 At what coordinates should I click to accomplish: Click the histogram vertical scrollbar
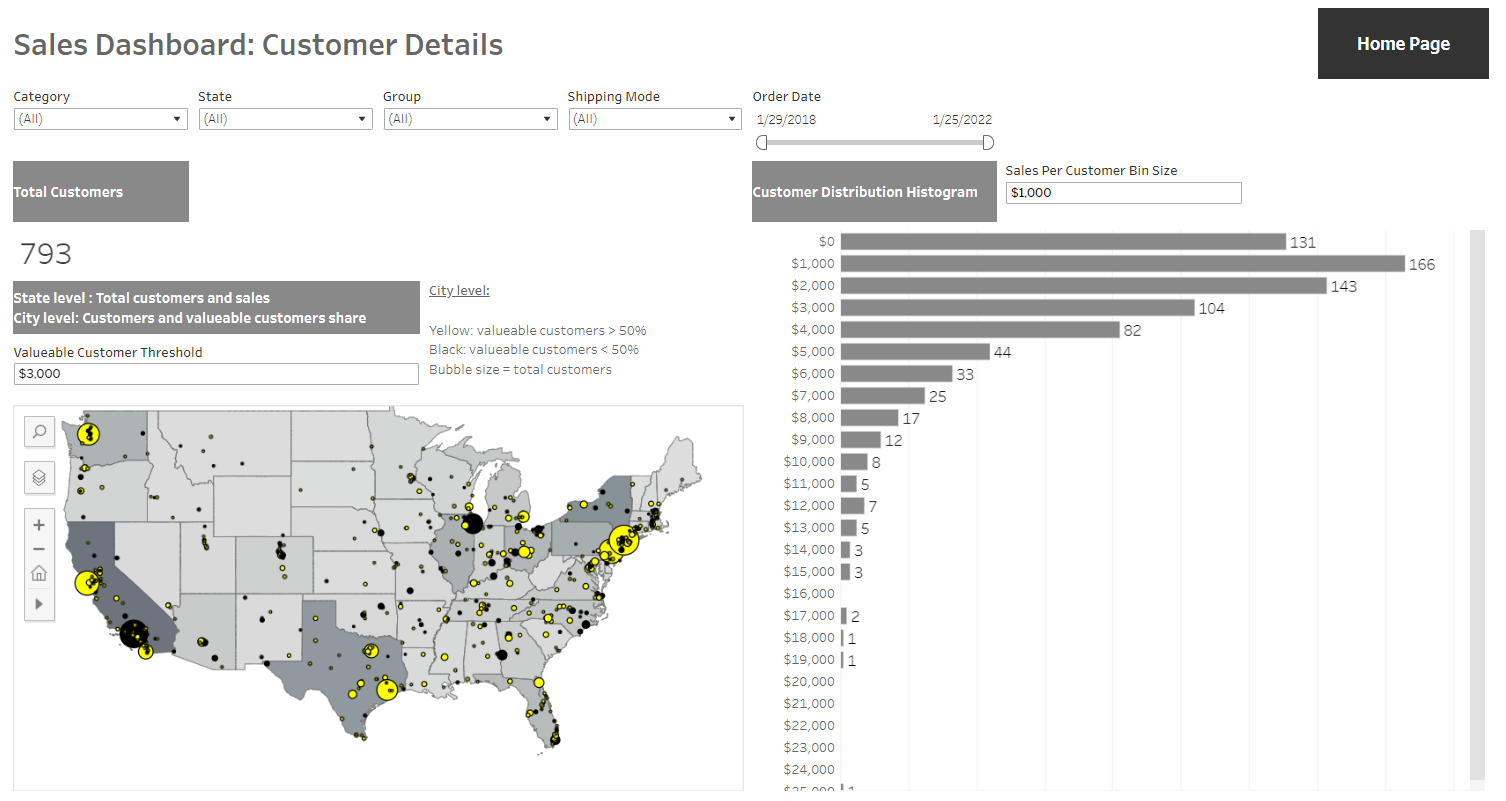pyautogui.click(x=1477, y=500)
